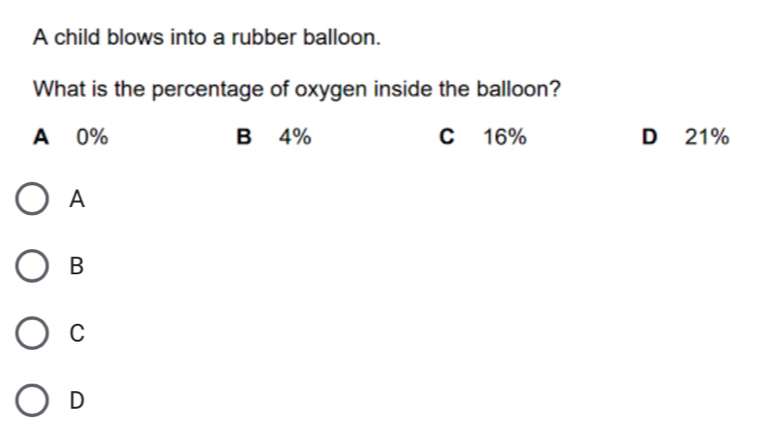
Task: Choose the option C radio circle
Action: pos(33,333)
